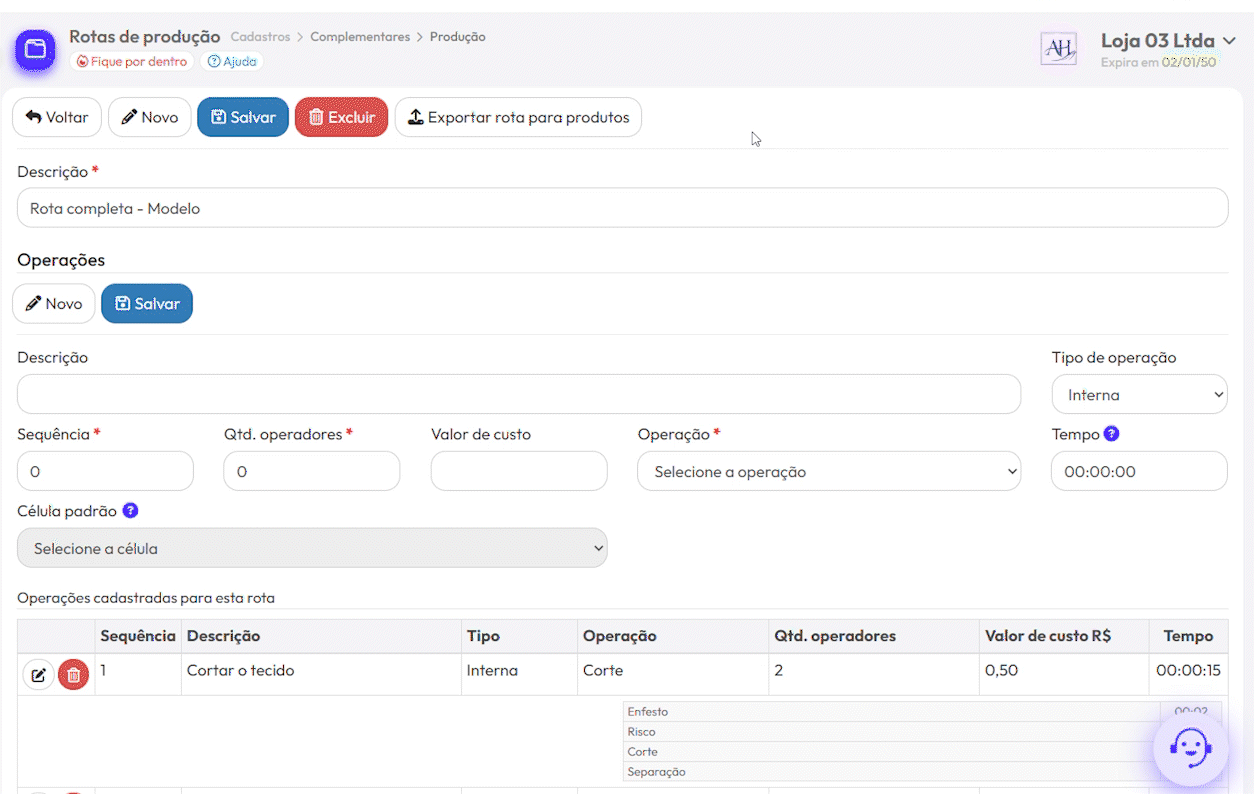Open the Selecione a operação dropdown
1254x794 pixels.
pos(828,472)
